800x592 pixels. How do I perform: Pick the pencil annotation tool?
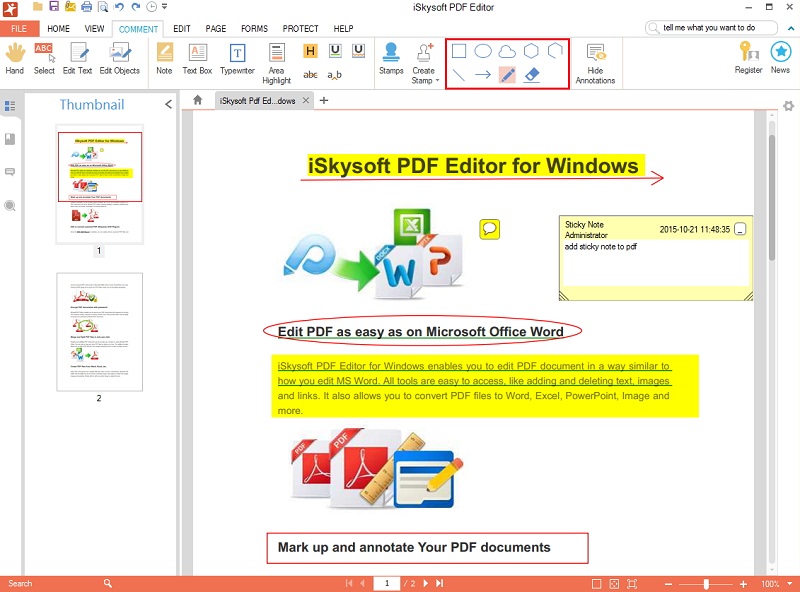tap(508, 73)
